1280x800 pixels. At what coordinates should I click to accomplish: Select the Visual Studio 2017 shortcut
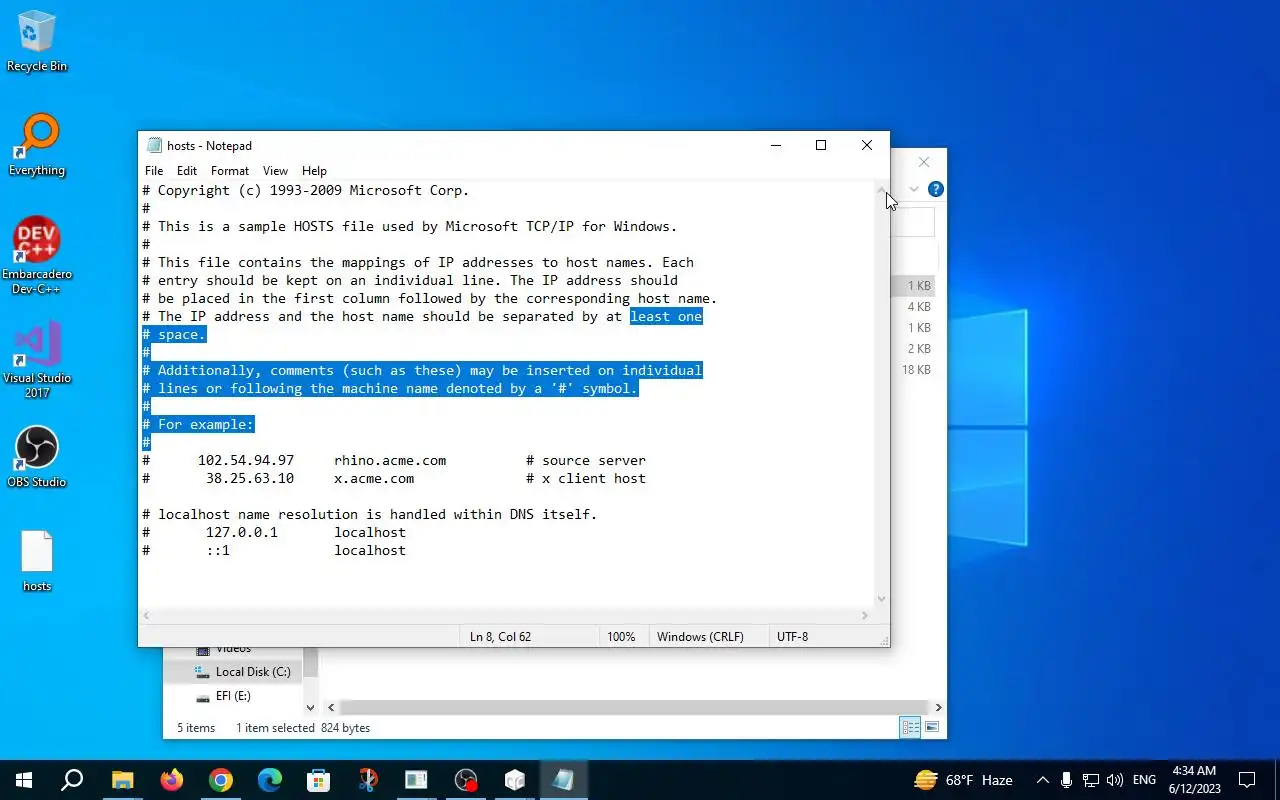[37, 360]
